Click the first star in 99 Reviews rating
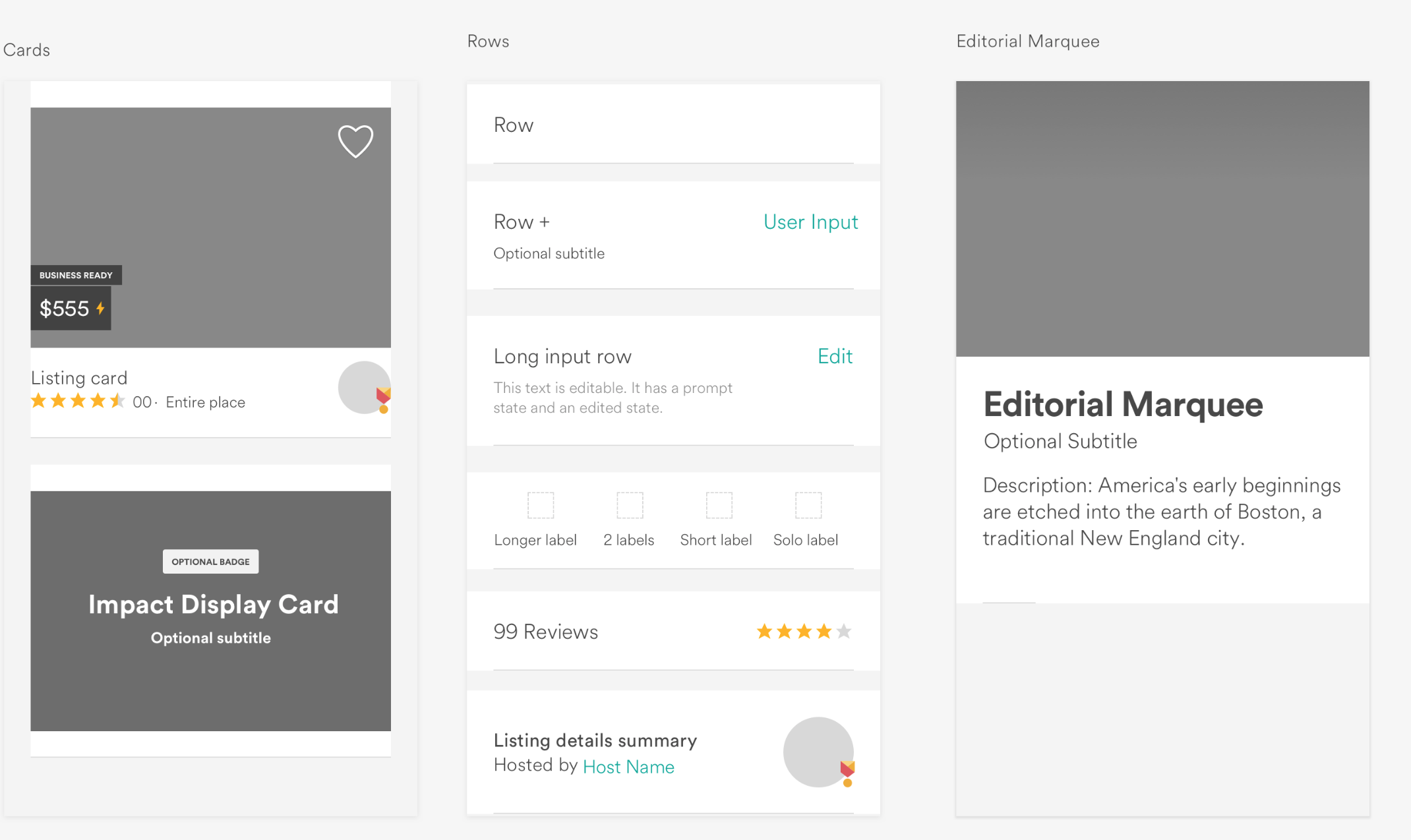 (x=764, y=632)
